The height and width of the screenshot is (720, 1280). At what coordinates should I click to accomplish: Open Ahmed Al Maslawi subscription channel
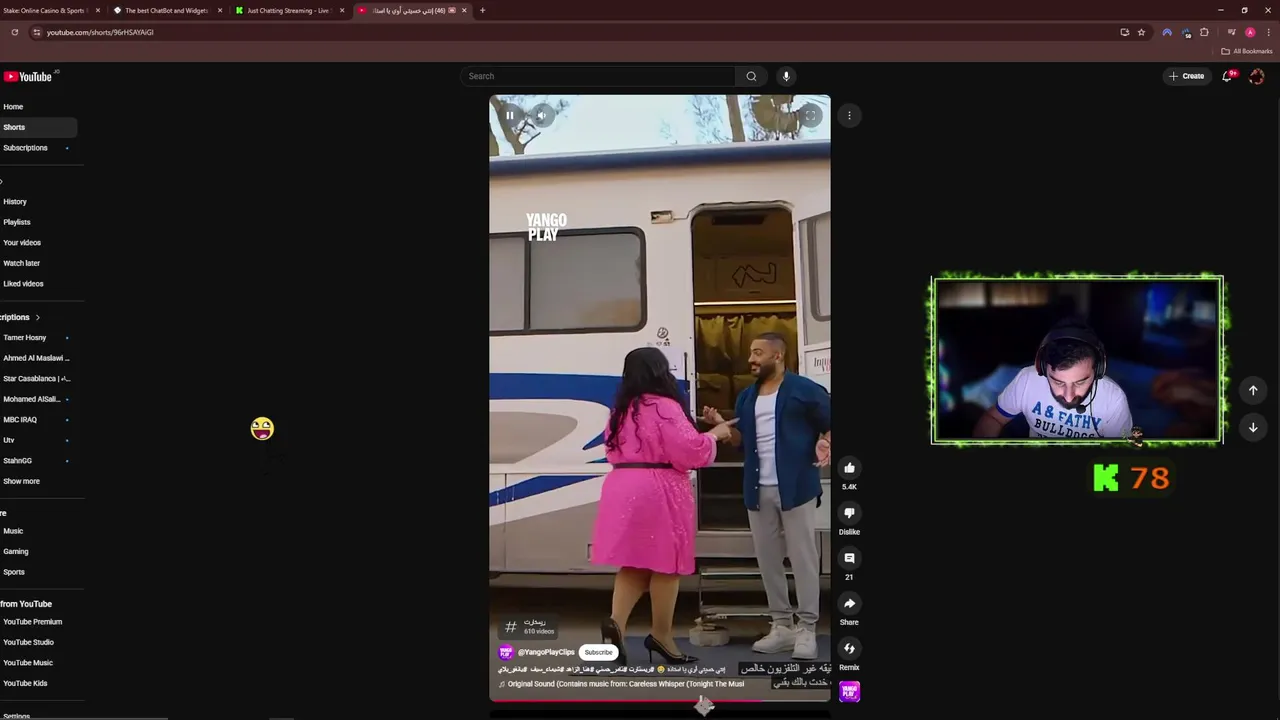click(38, 358)
